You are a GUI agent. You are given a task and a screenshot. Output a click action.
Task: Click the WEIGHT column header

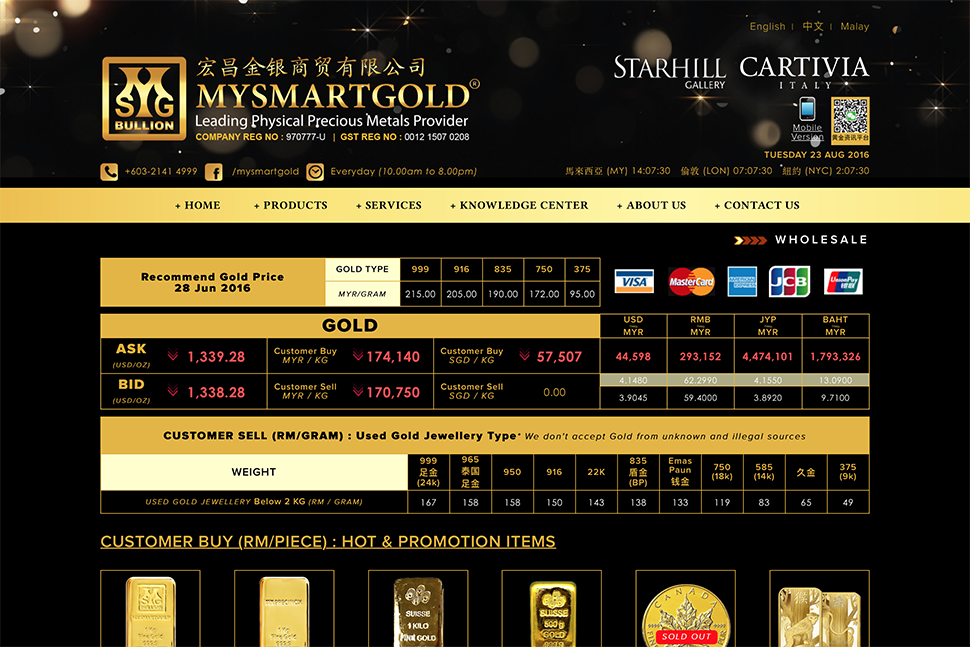254,472
